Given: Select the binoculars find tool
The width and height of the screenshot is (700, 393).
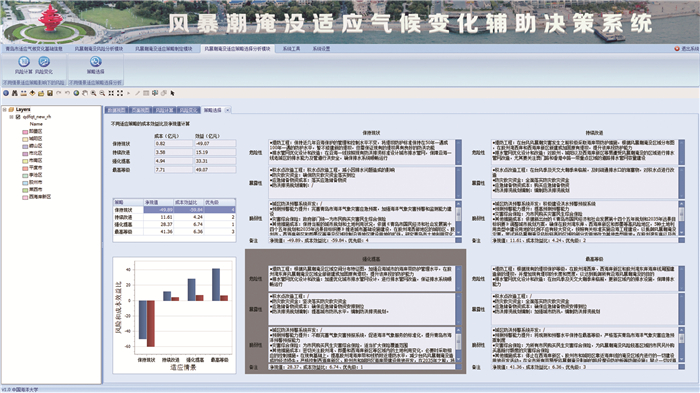Looking at the screenshot, I should coord(15,93).
